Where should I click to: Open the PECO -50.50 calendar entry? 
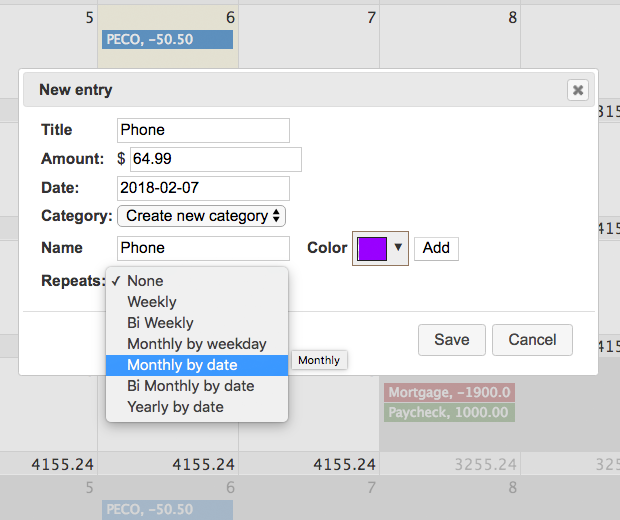pyautogui.click(x=167, y=40)
